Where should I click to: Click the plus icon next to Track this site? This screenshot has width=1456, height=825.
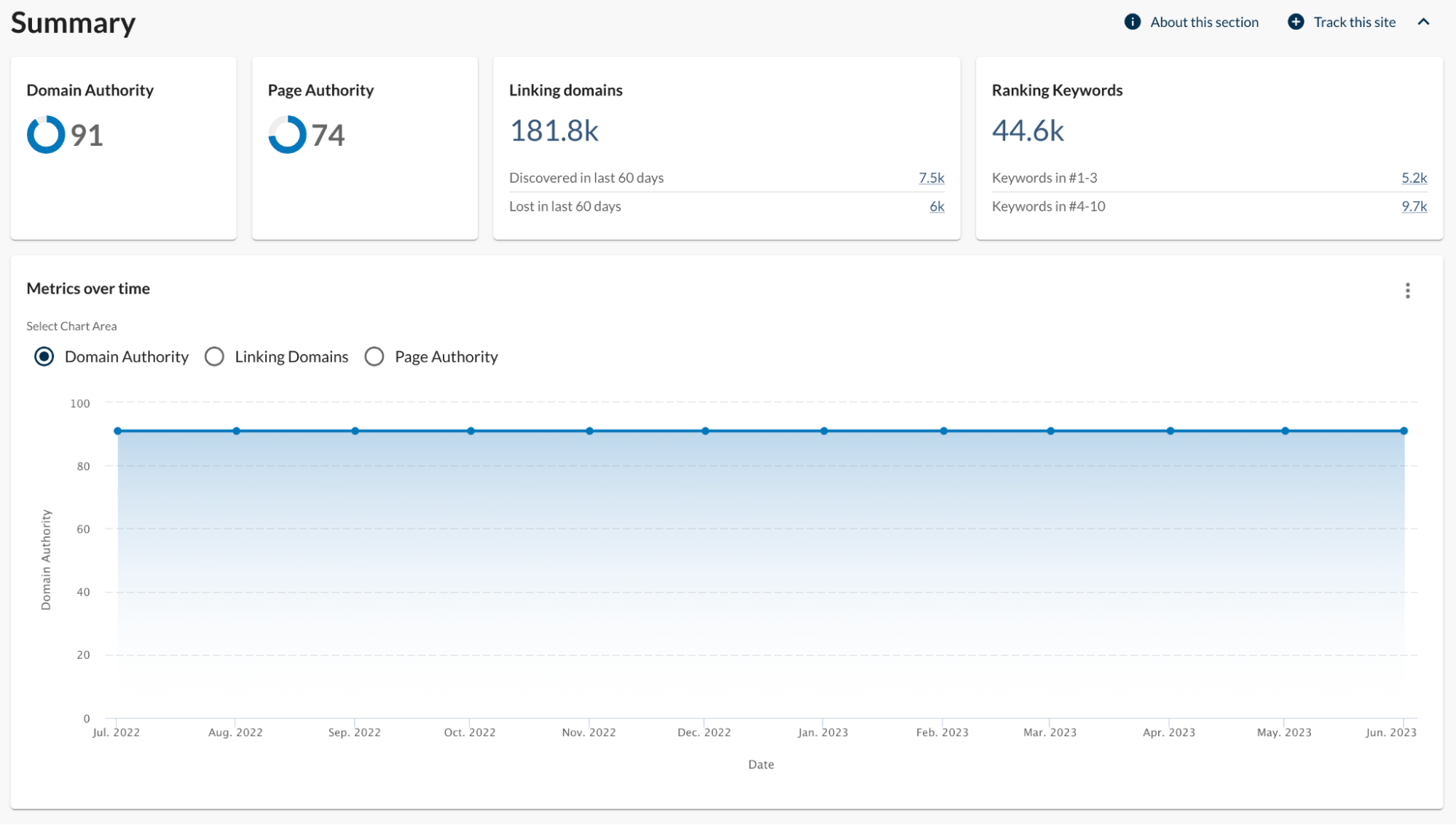(1296, 21)
